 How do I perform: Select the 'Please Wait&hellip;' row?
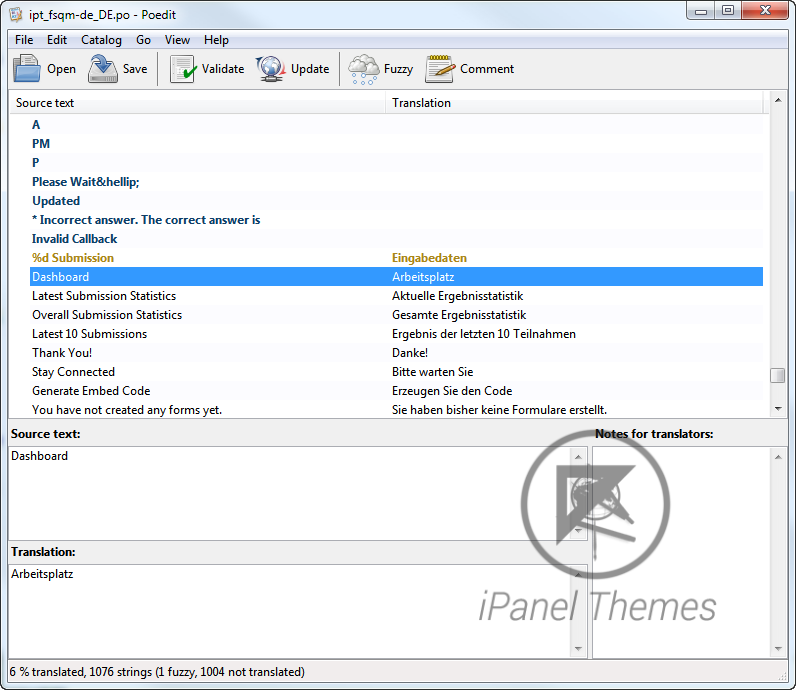coord(396,182)
